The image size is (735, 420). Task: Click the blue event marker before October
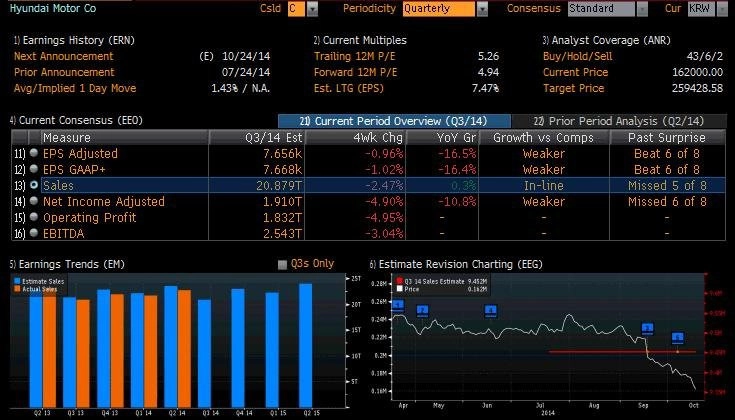point(677,338)
